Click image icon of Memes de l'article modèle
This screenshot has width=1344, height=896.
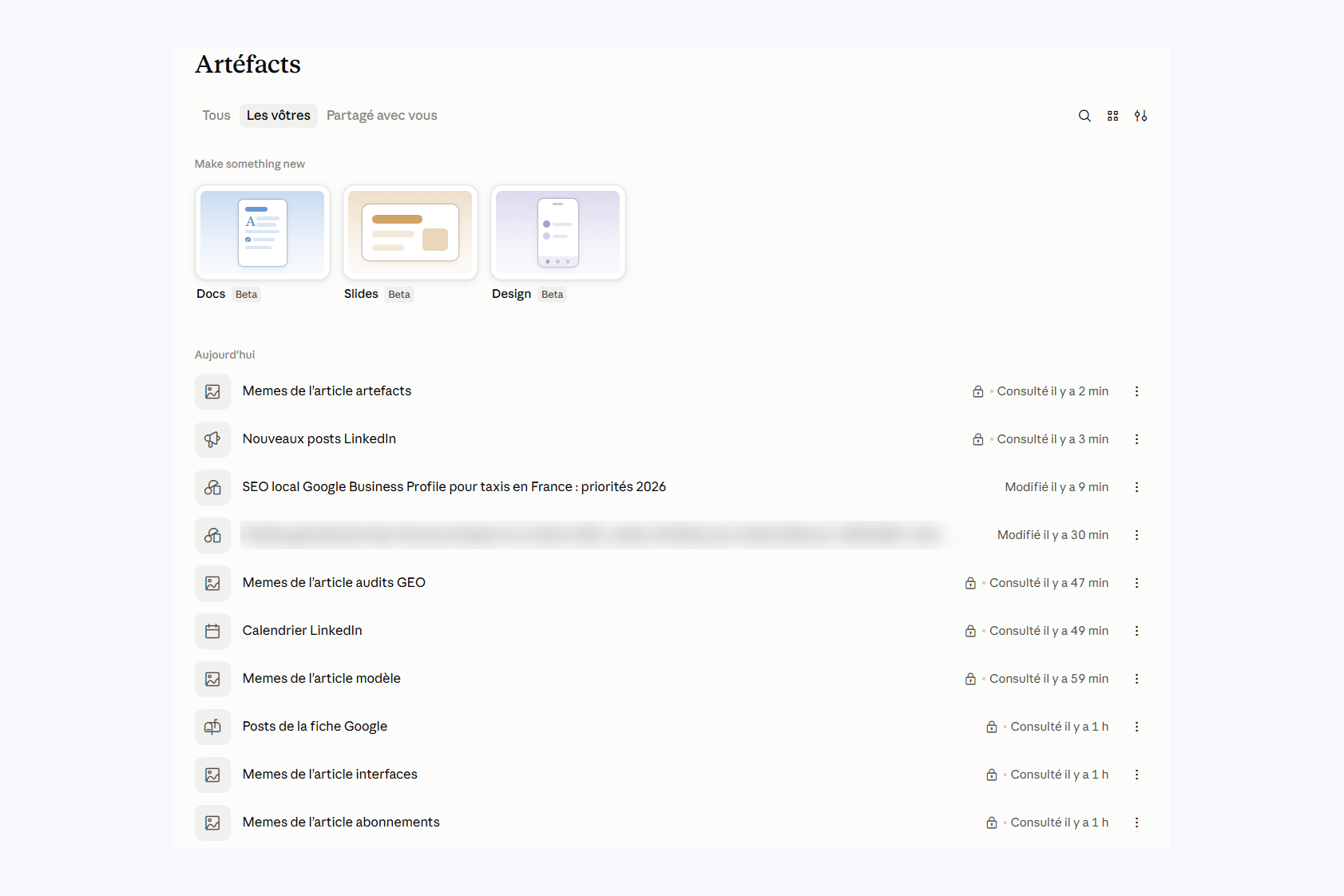pos(212,679)
